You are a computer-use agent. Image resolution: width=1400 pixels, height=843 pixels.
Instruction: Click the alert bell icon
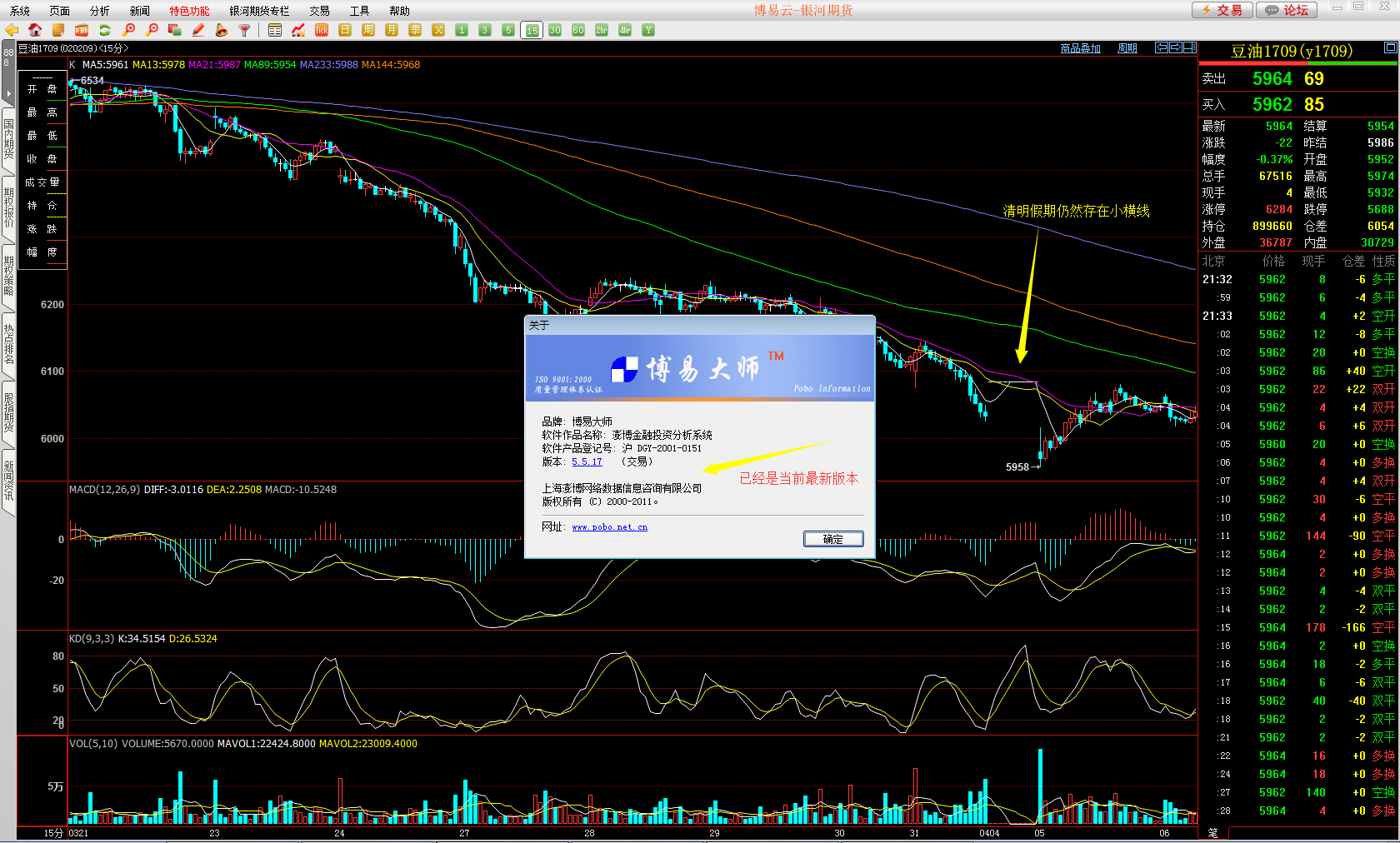(x=222, y=30)
